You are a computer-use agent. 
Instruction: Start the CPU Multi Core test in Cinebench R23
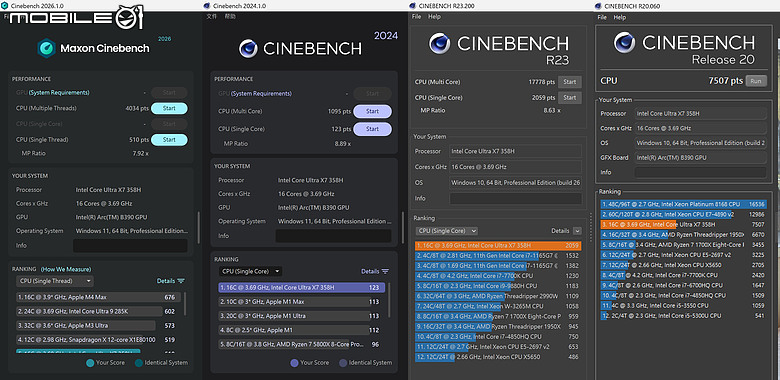point(570,82)
